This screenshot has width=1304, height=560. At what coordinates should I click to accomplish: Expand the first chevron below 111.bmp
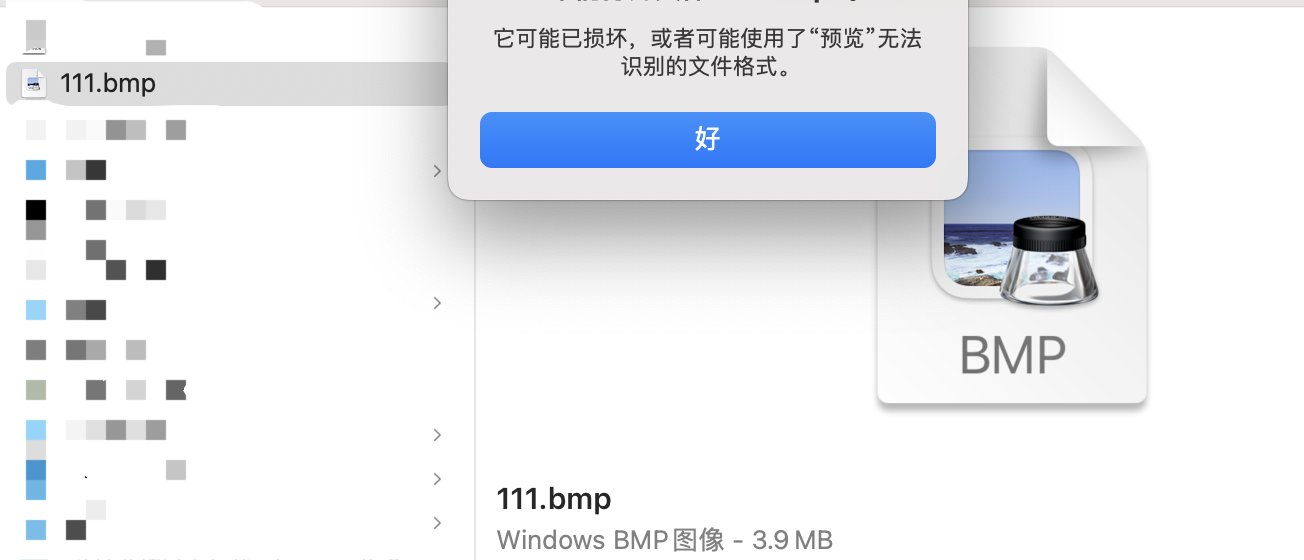pyautogui.click(x=437, y=171)
